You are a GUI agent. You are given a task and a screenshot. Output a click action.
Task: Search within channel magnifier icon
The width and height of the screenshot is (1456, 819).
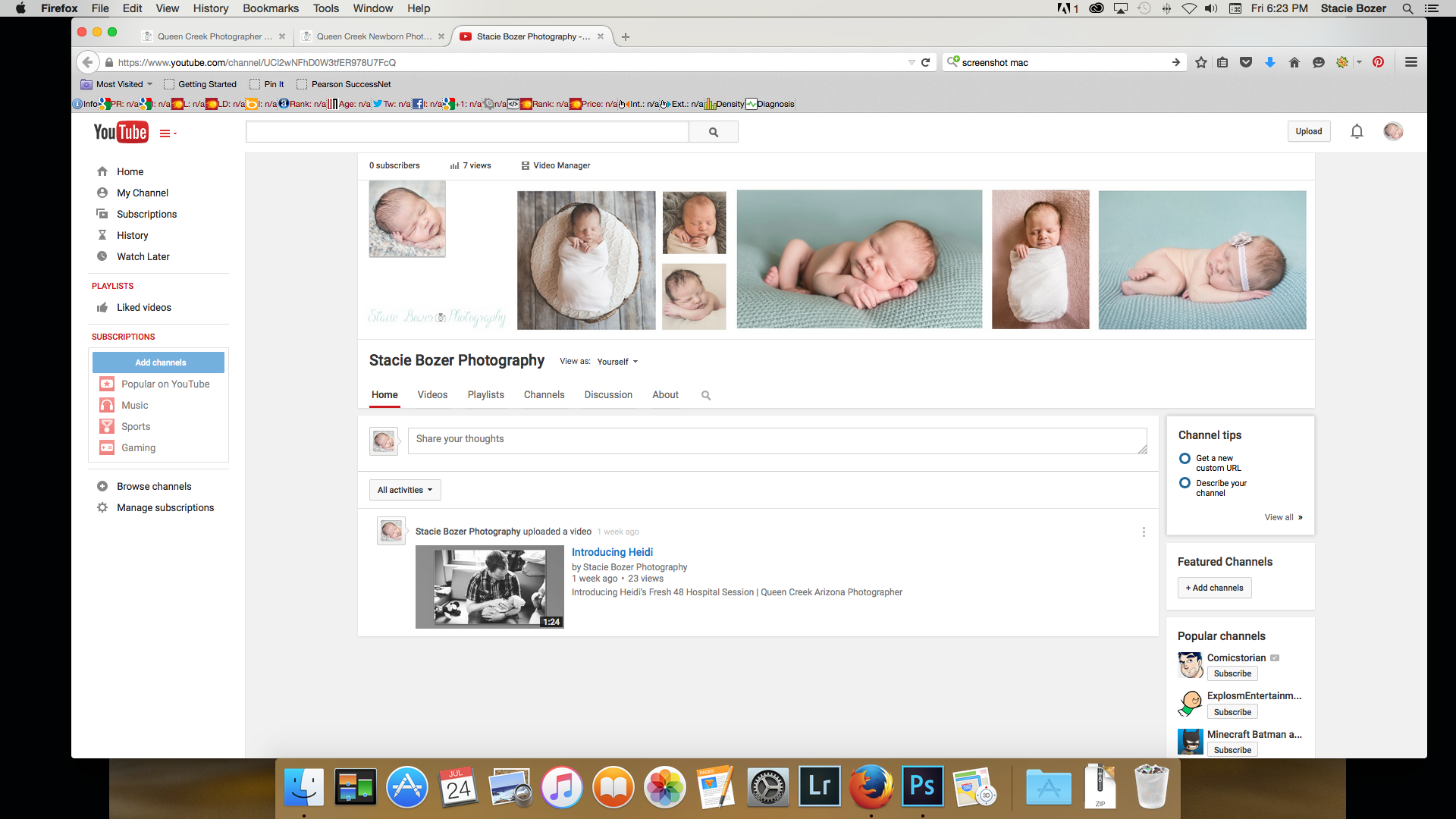(706, 395)
